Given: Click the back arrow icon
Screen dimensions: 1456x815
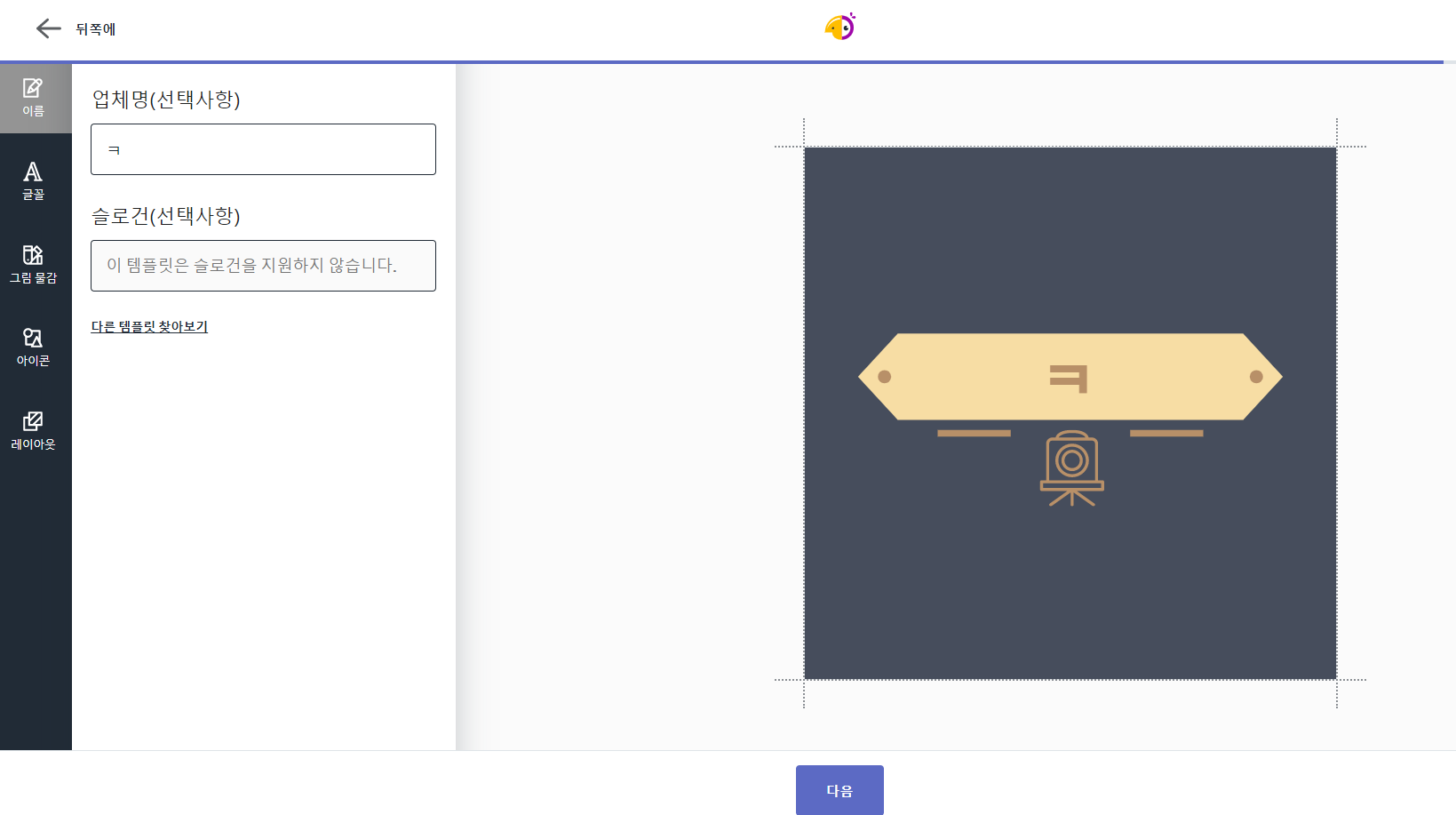Looking at the screenshot, I should tap(48, 28).
